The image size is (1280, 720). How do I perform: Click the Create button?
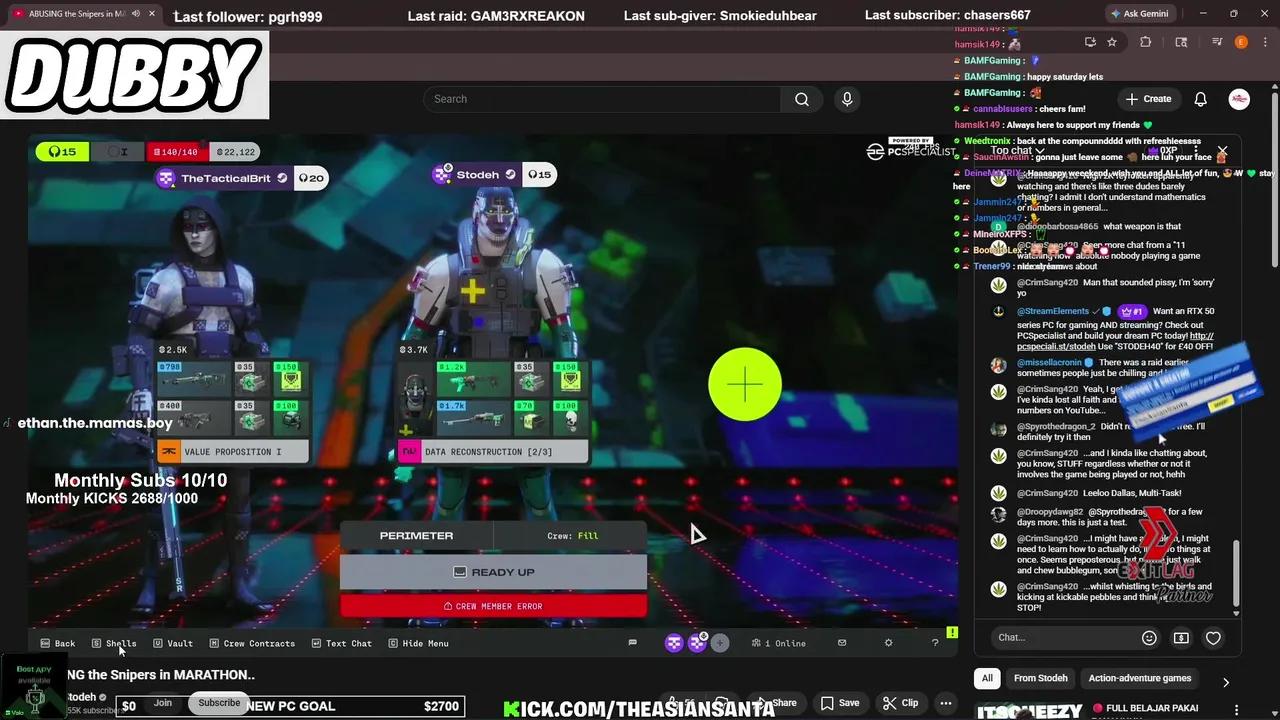(1148, 99)
